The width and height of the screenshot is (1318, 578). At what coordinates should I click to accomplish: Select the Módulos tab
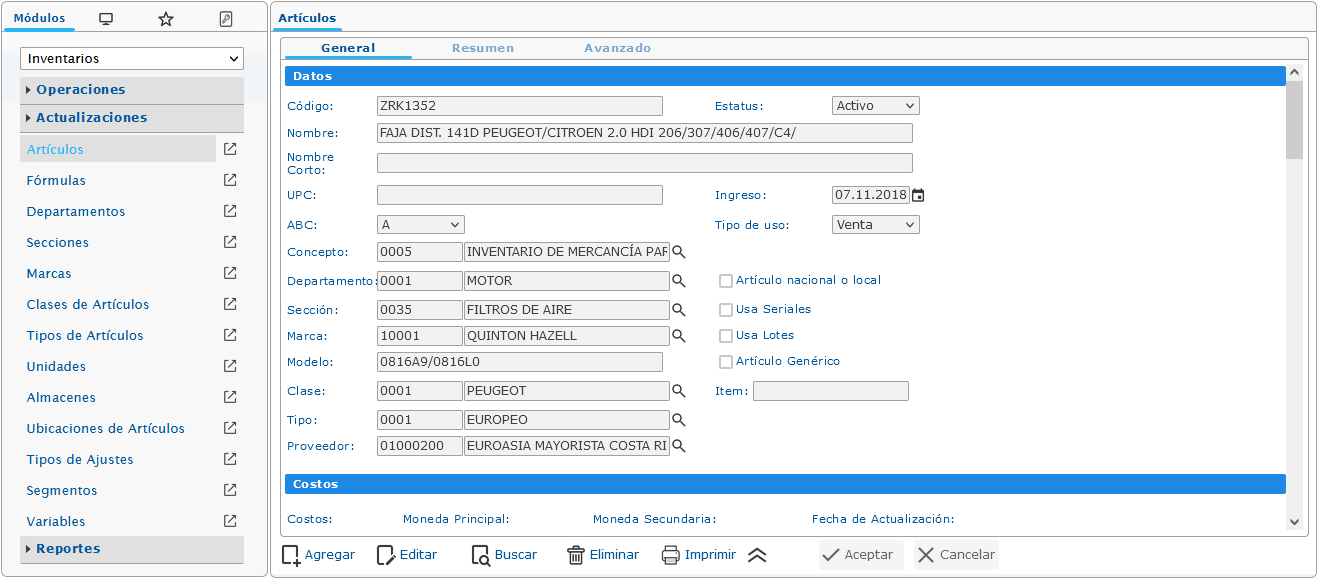pos(39,19)
